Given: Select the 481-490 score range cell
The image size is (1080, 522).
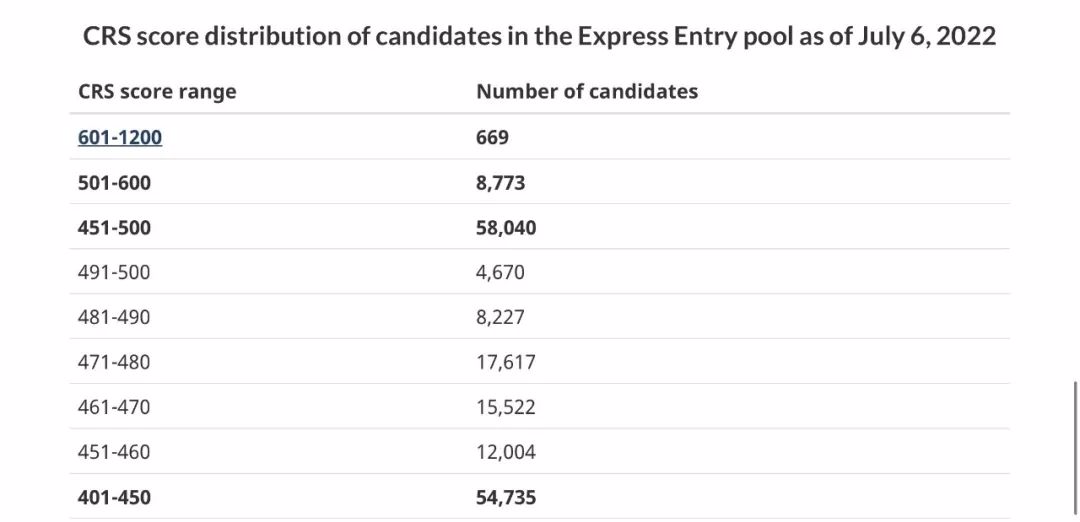Looking at the screenshot, I should (x=114, y=317).
